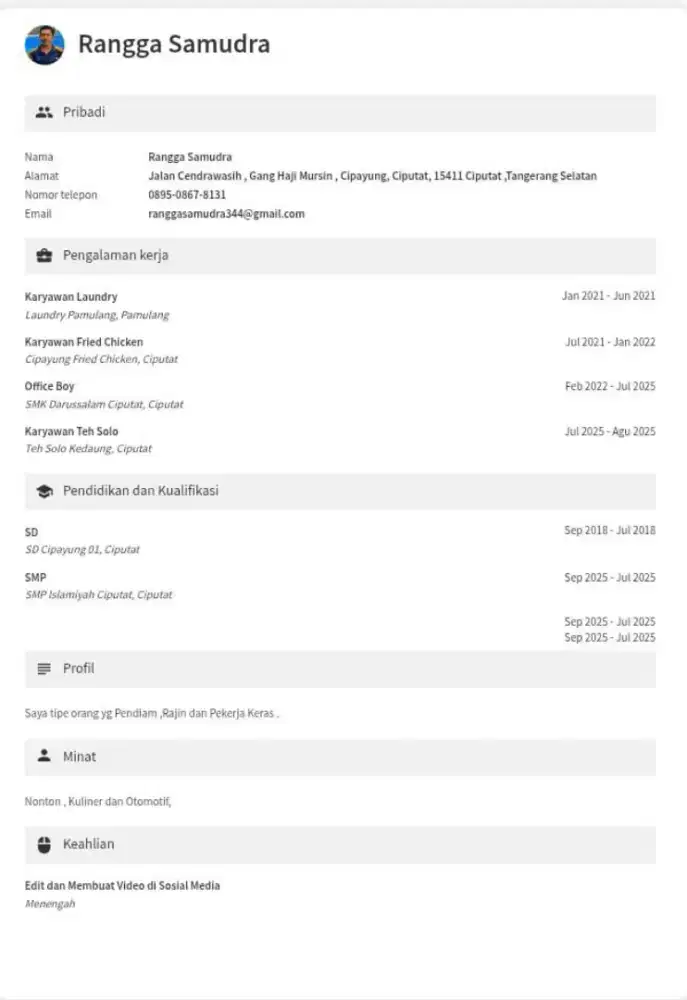687x1000 pixels.
Task: Click the Minat person icon
Action: 44,757
